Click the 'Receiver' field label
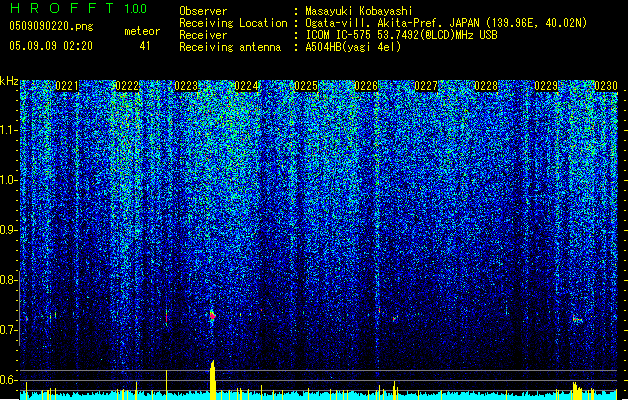629x400 pixels. click(203, 35)
